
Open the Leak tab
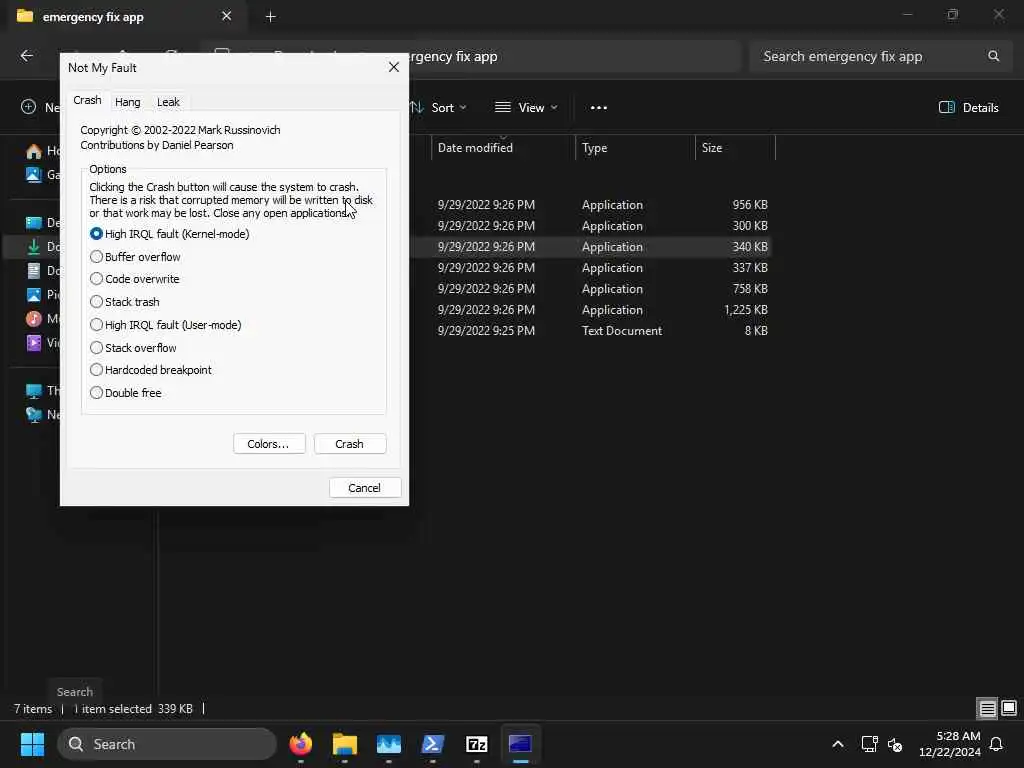pyautogui.click(x=168, y=102)
